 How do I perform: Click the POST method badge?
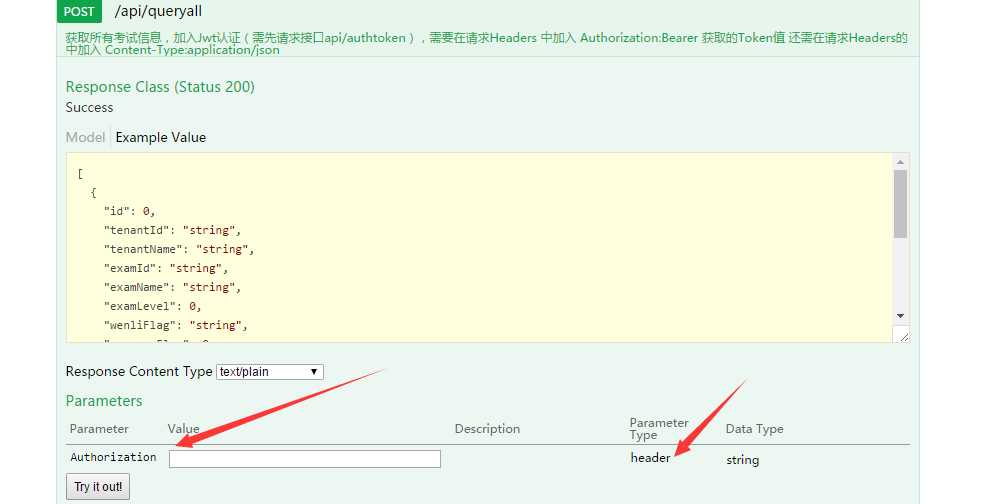(x=79, y=11)
